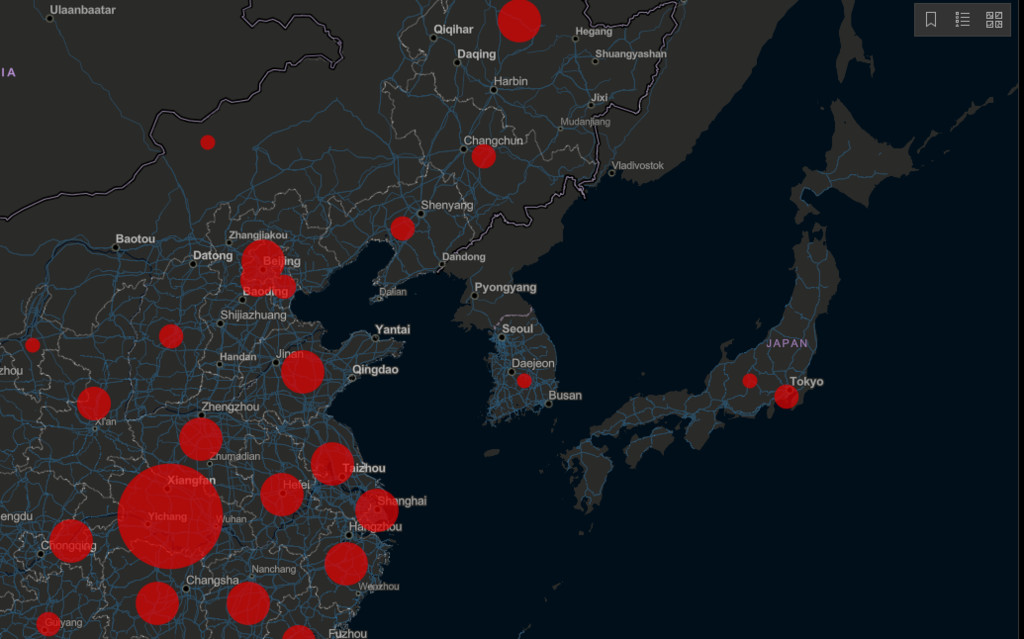This screenshot has height=639, width=1024.
Task: Click the red circle beside Jinan
Action: pos(303,373)
